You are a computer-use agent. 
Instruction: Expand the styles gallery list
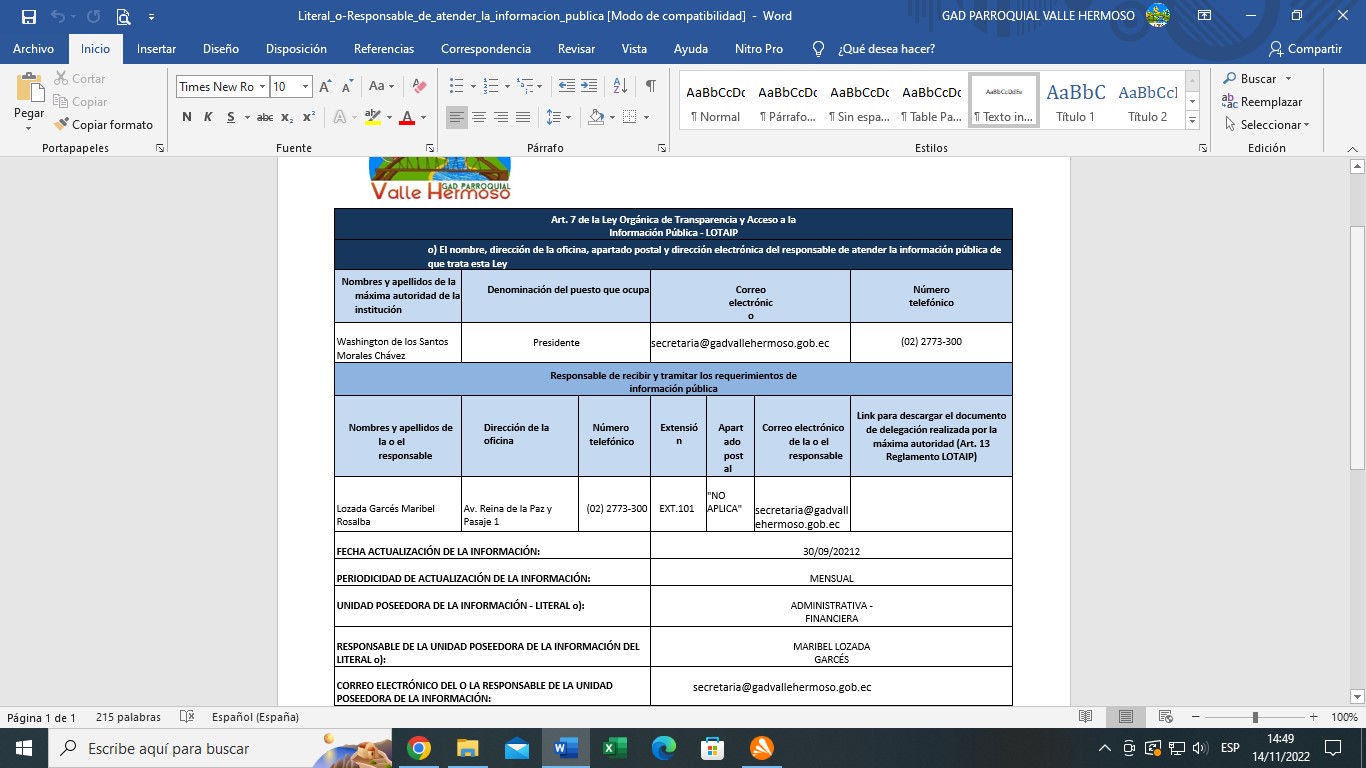(1192, 120)
